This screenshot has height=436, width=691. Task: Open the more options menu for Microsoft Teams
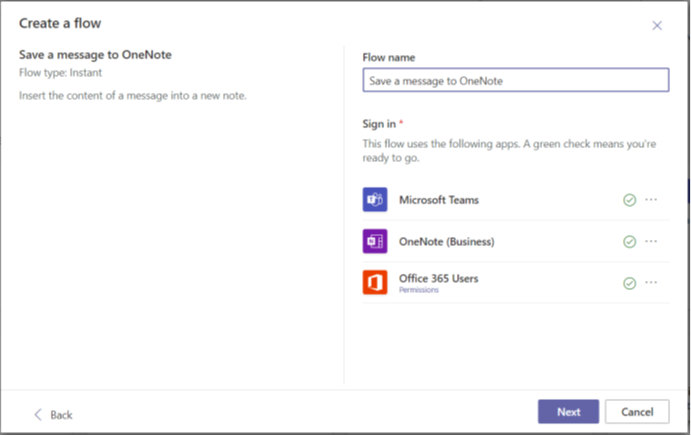pos(651,200)
